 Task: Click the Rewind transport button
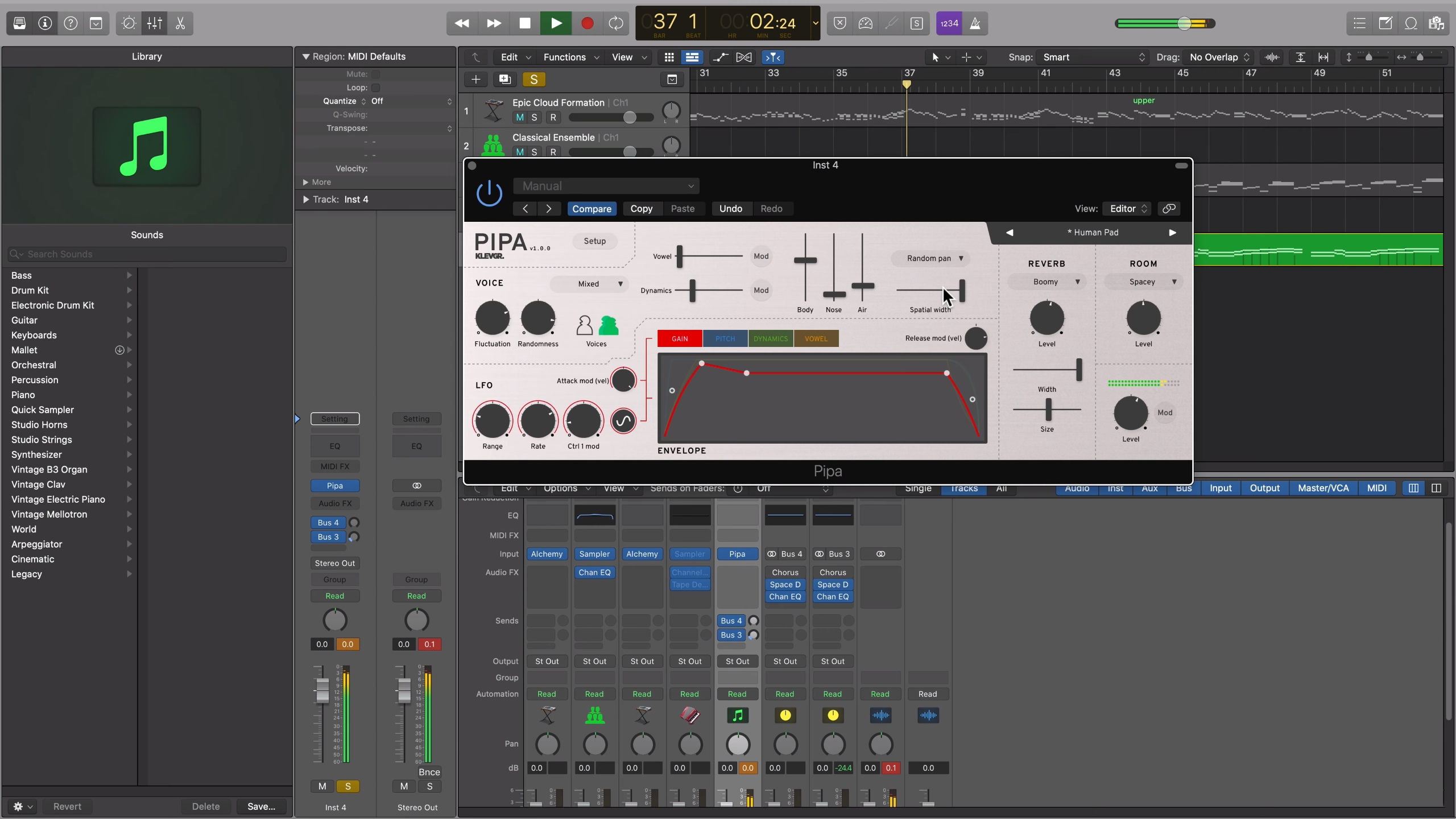[x=462, y=23]
